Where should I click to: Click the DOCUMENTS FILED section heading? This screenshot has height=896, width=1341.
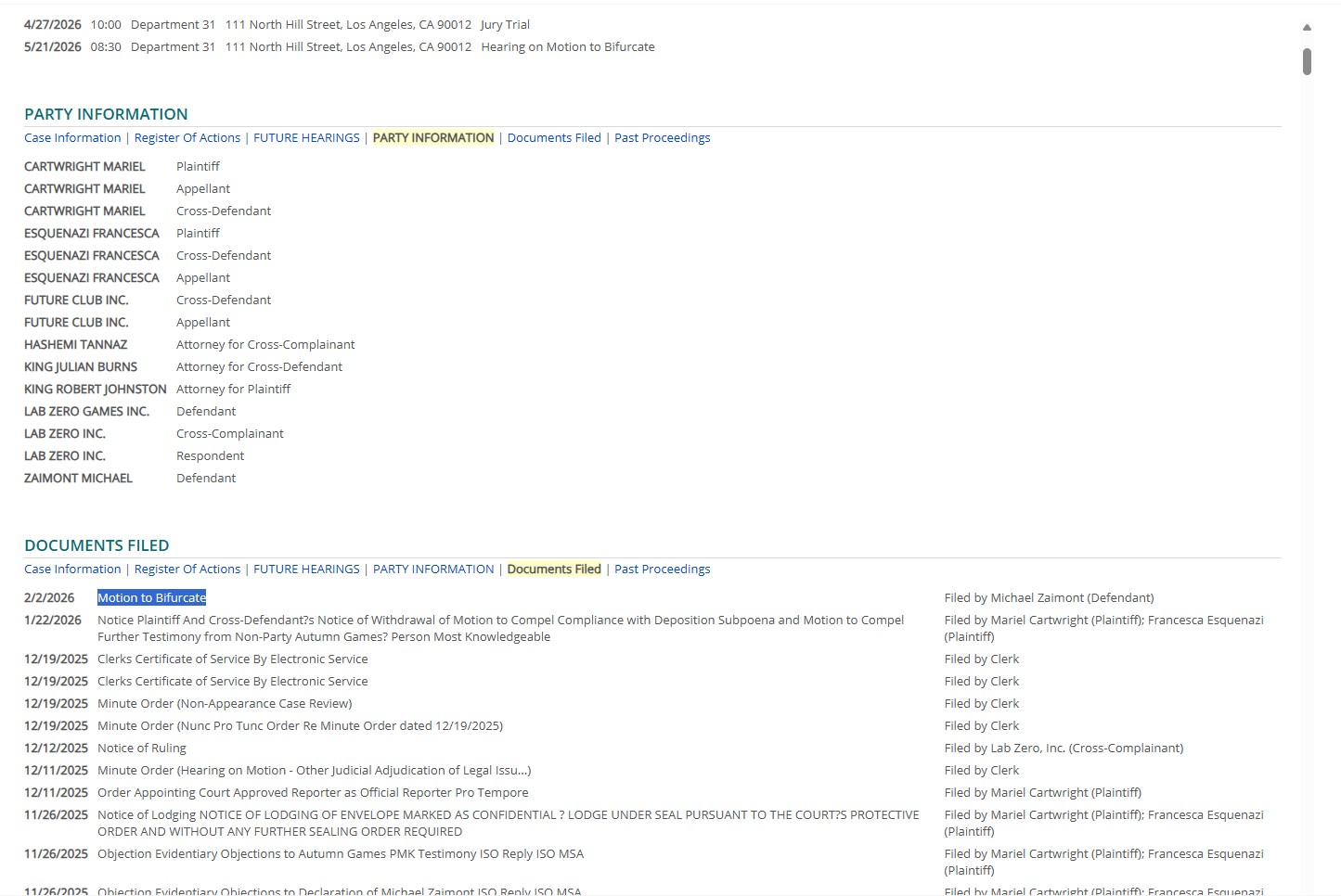click(x=97, y=545)
